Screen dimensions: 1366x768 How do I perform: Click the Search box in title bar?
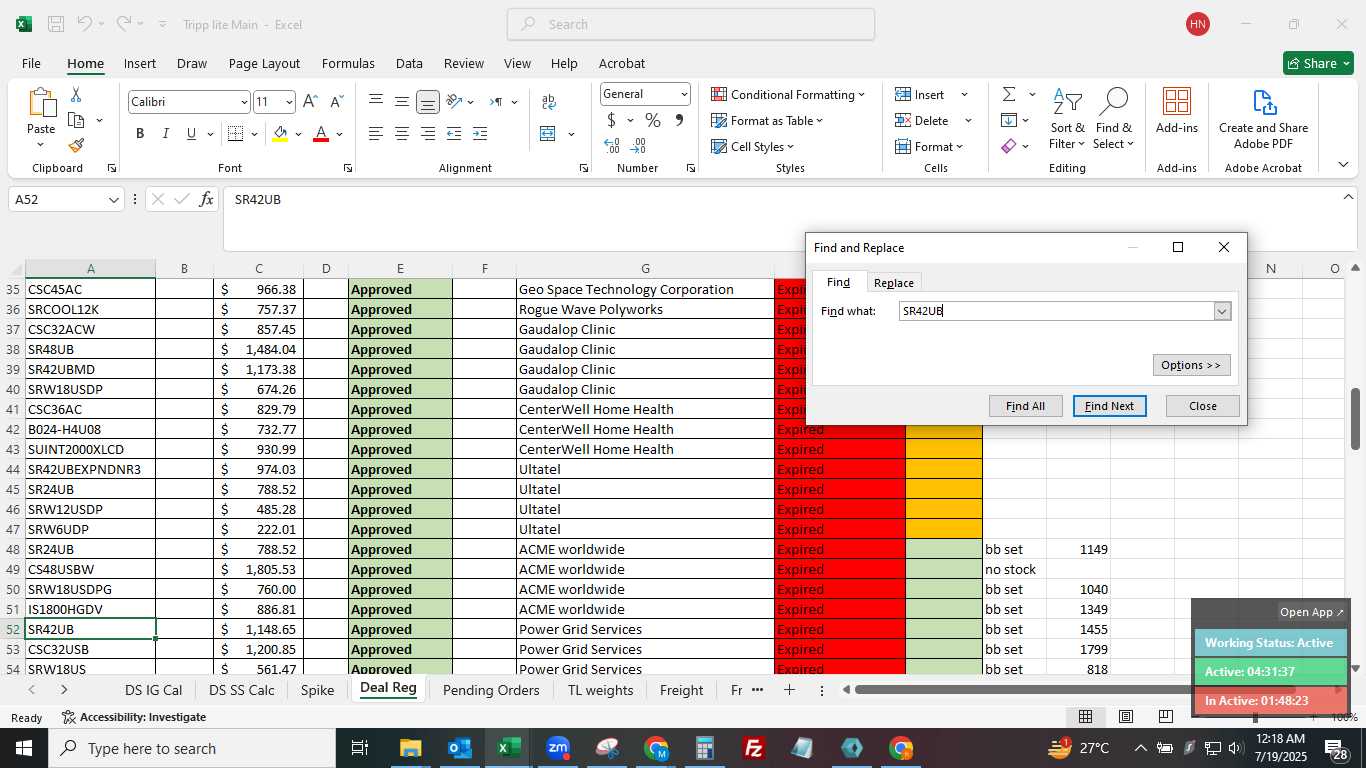coord(690,24)
